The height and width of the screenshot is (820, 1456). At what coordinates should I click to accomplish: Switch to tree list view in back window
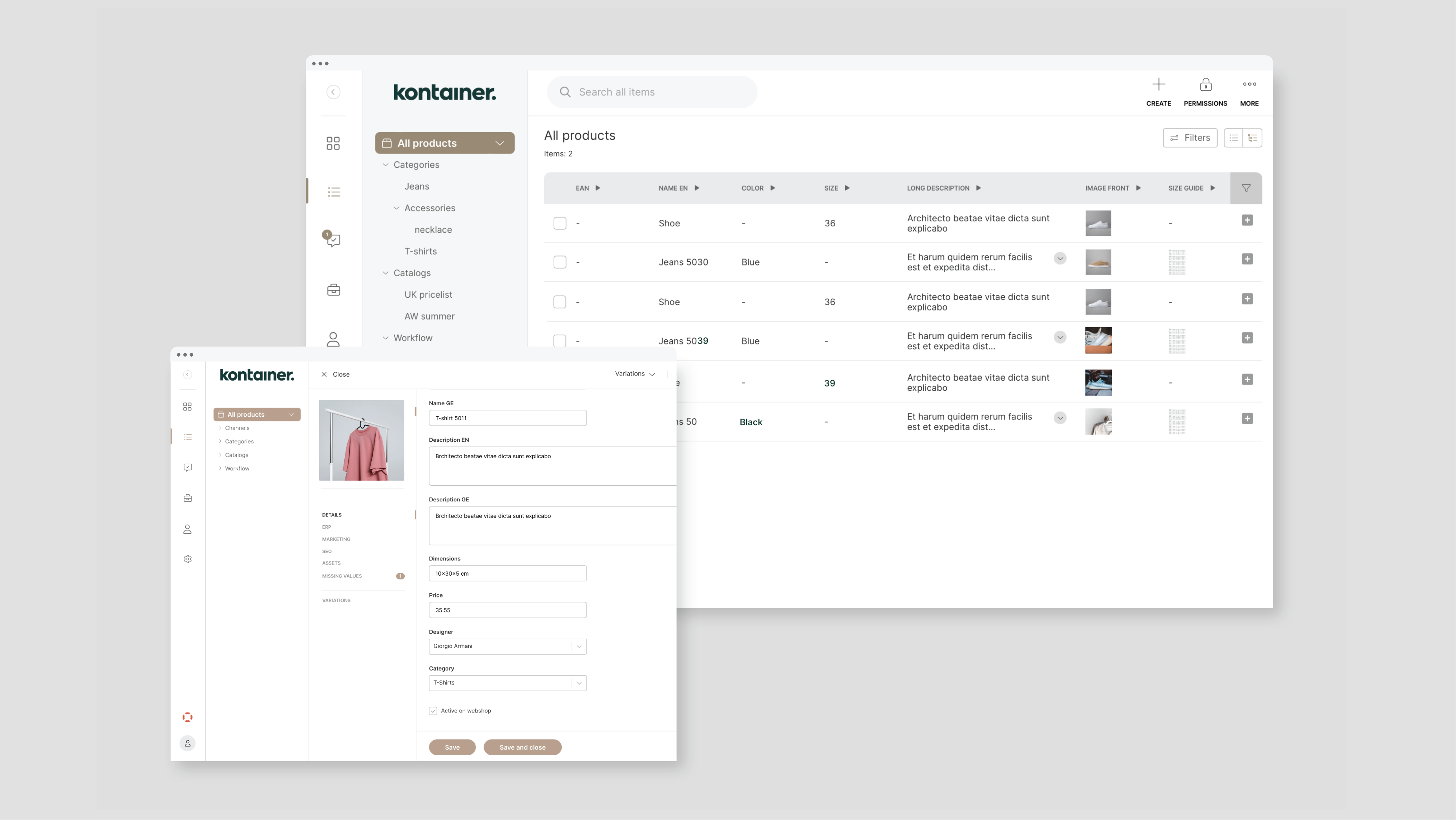point(1253,138)
